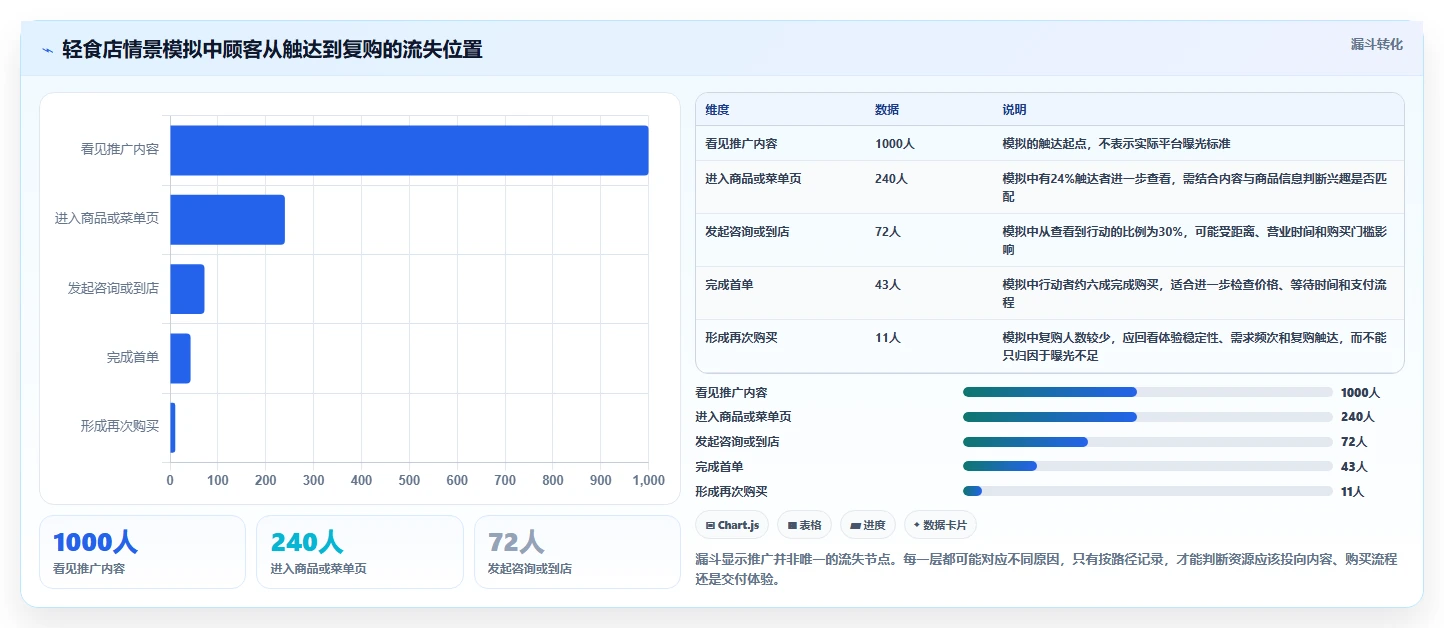This screenshot has height=628, width=1444.
Task: Click the title 轻食店情景模拟中顾客从触达到复购的流失位置
Action: pos(272,50)
